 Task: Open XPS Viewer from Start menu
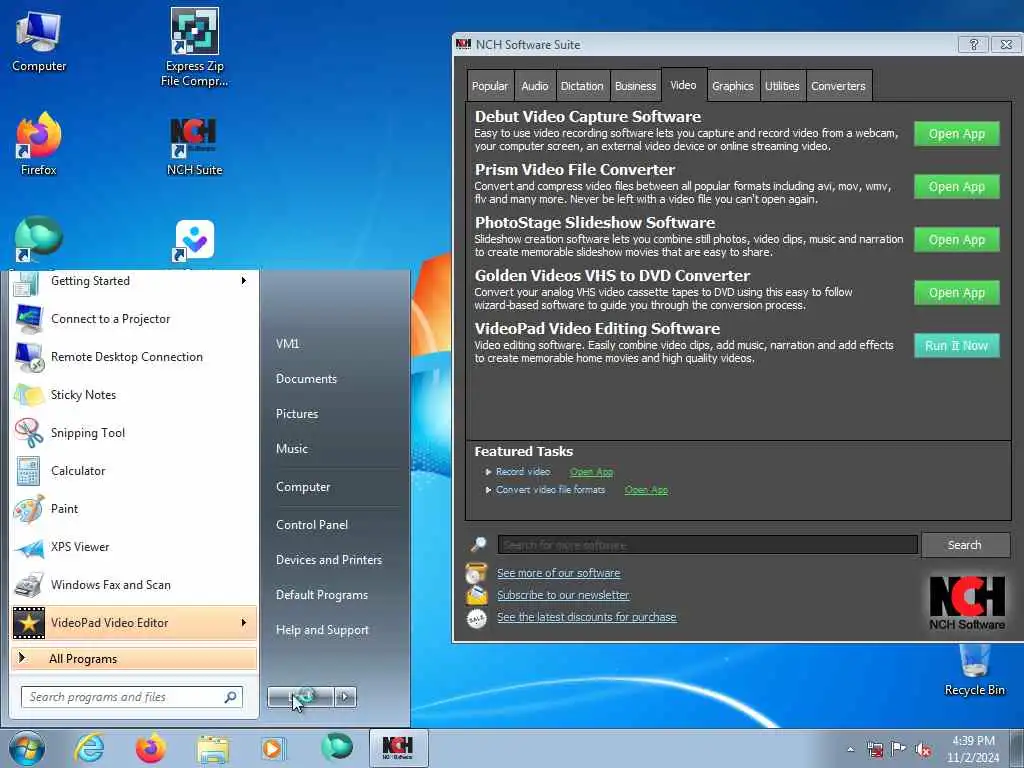click(134, 547)
